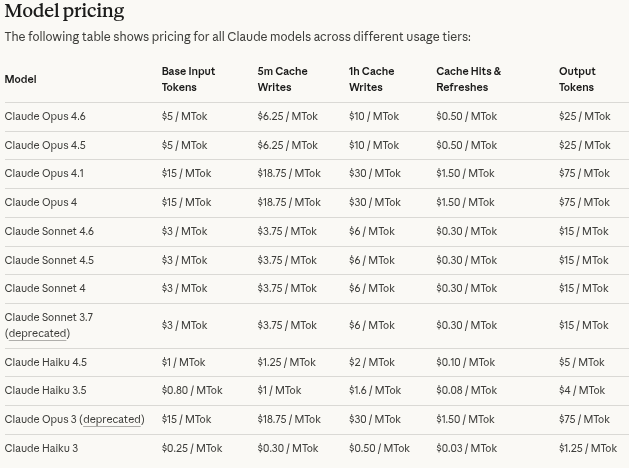Open the deprecated link beside Claude Sonnet 3.7
The height and width of the screenshot is (468, 629).
[x=38, y=333]
